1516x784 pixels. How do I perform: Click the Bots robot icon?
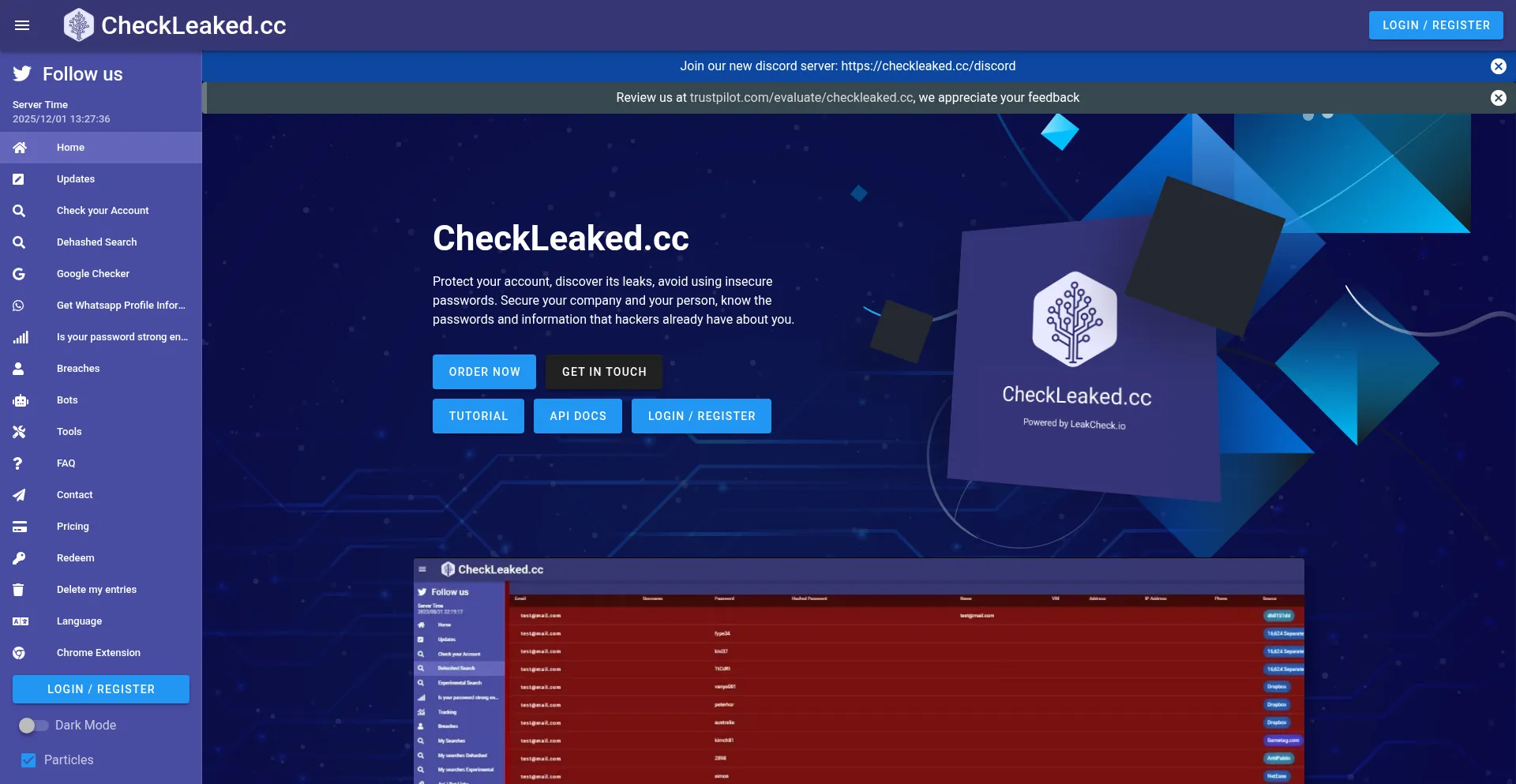[x=20, y=400]
